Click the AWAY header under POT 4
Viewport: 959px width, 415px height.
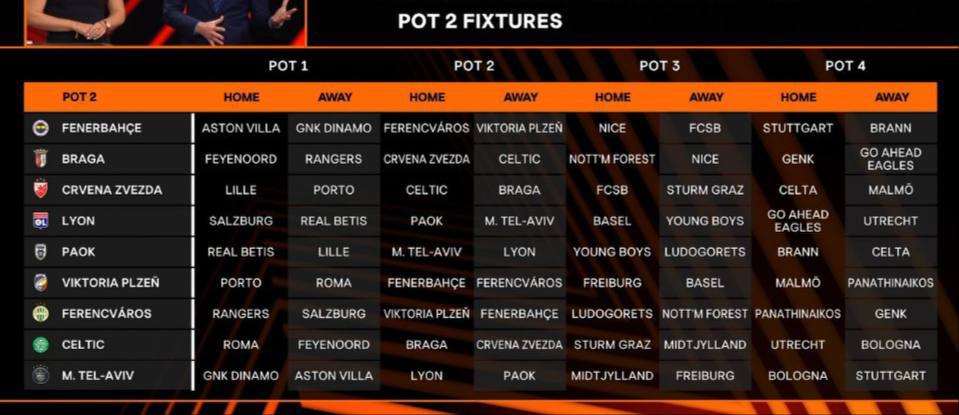click(891, 97)
